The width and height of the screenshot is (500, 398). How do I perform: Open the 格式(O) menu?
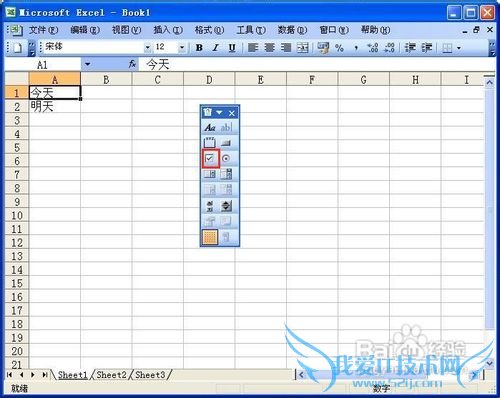[209, 30]
